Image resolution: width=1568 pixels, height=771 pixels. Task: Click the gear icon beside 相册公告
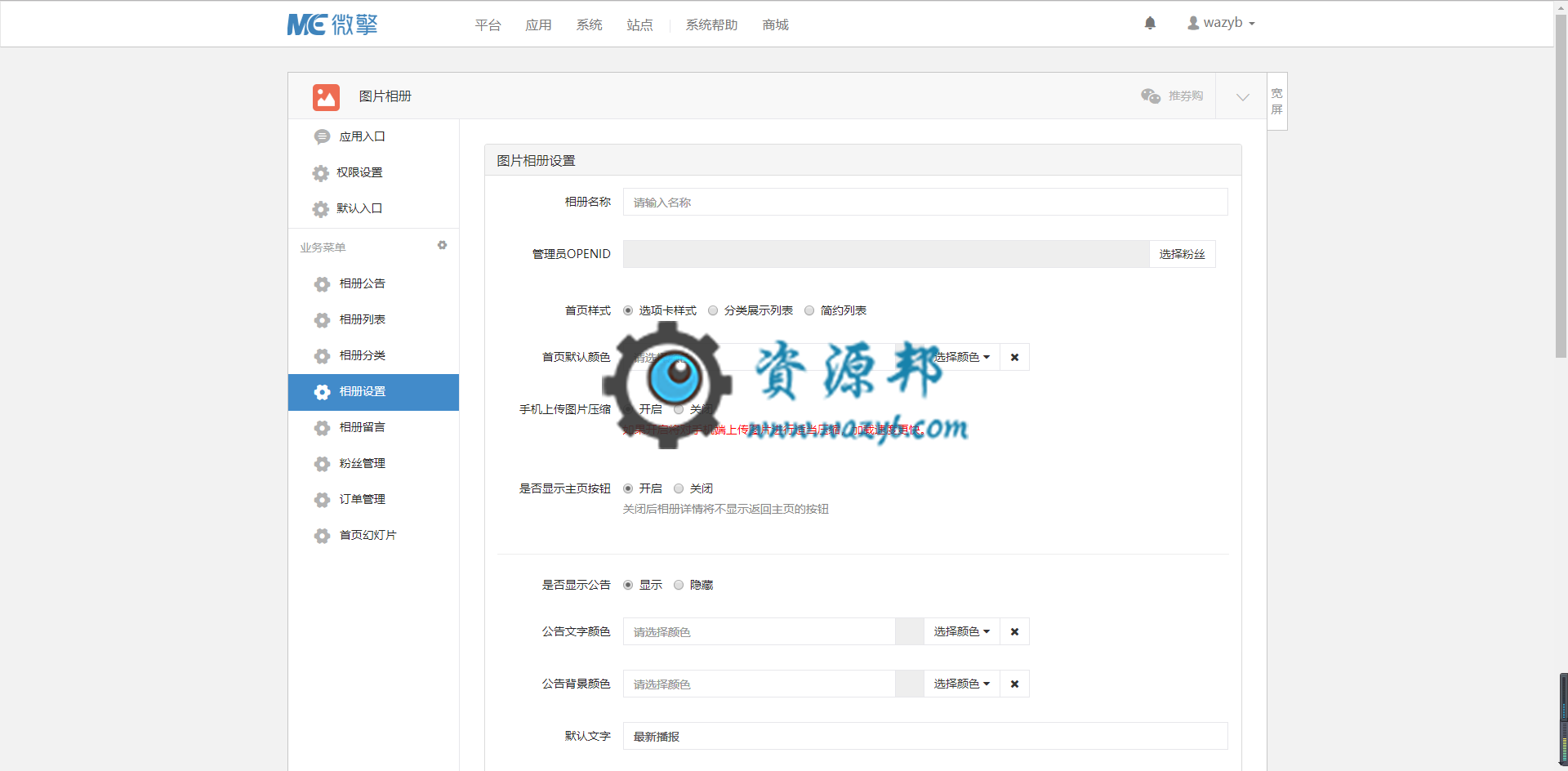[323, 284]
